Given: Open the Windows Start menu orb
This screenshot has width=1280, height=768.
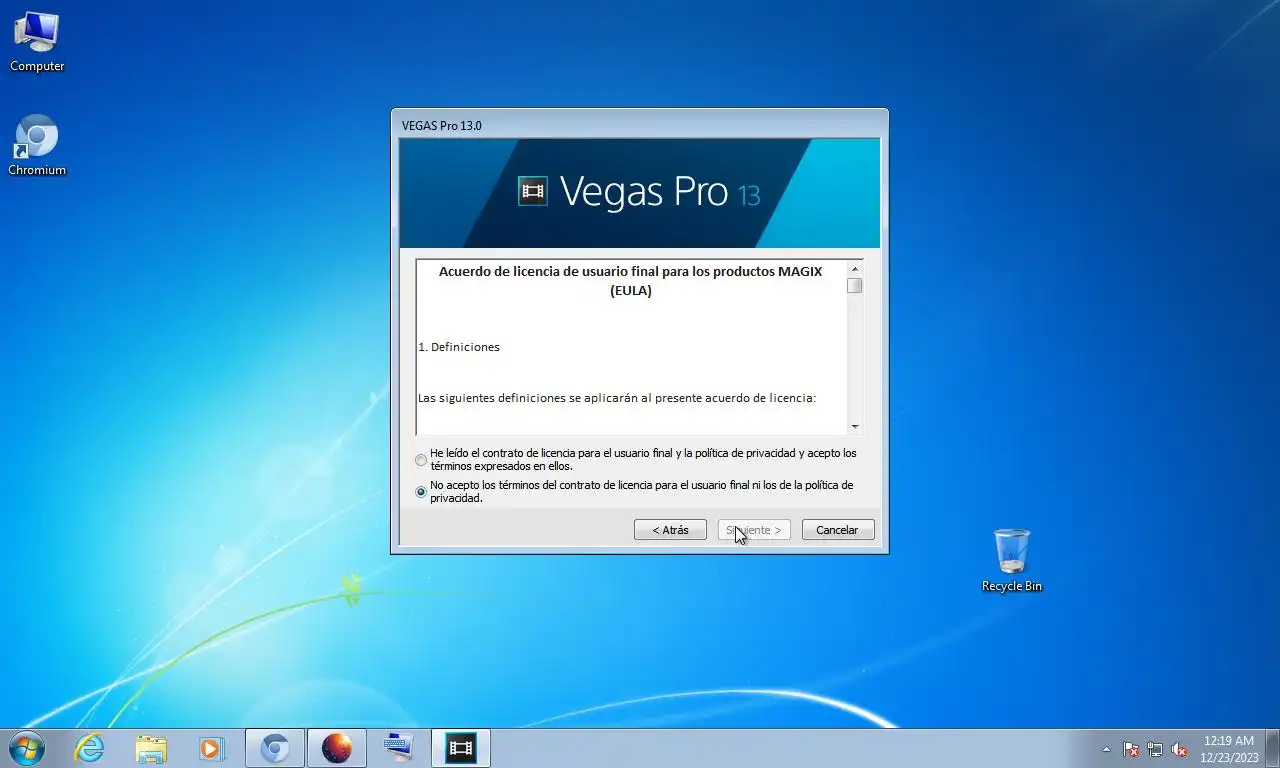Looking at the screenshot, I should [26, 748].
